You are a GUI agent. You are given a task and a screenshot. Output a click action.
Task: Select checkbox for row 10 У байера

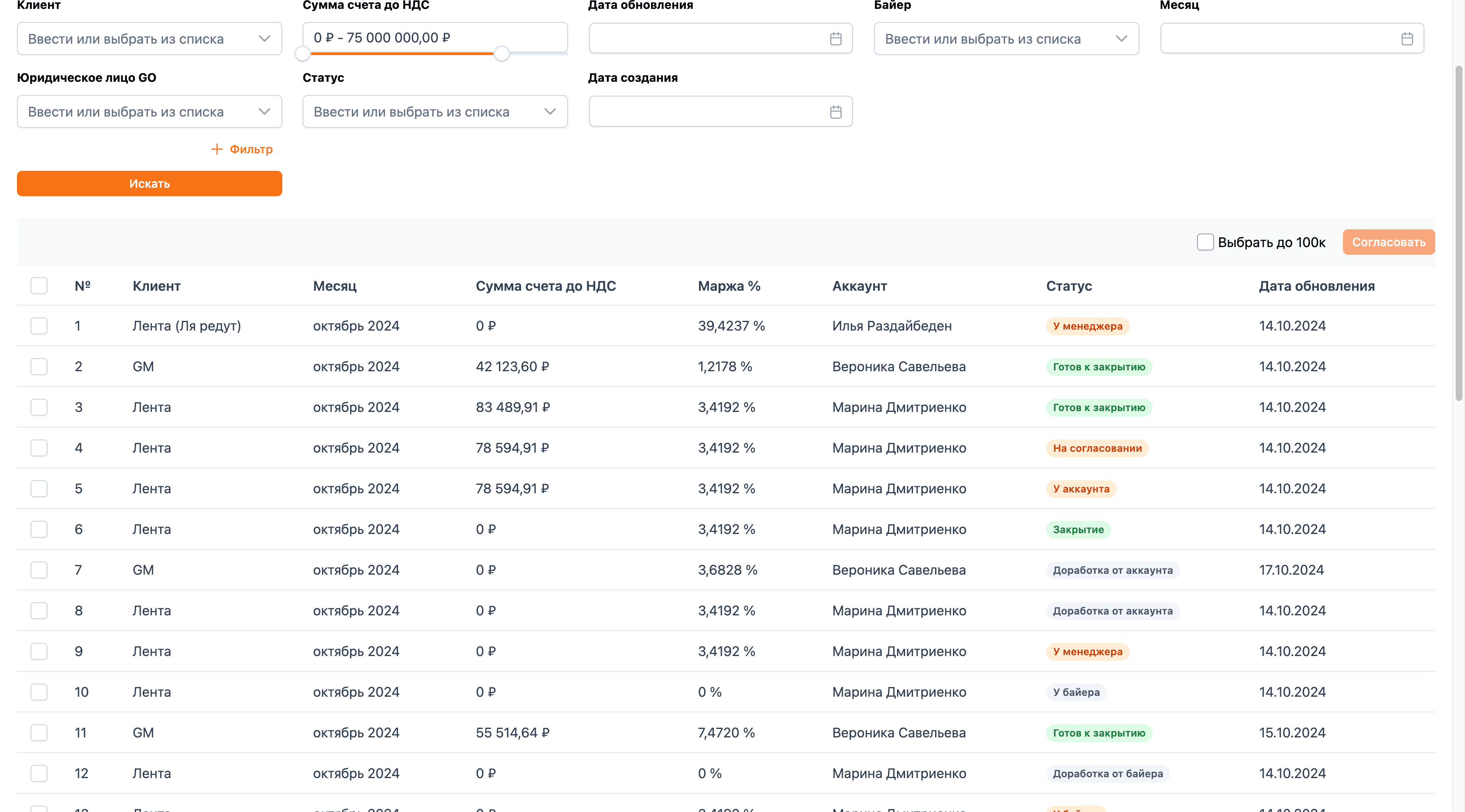(39, 692)
